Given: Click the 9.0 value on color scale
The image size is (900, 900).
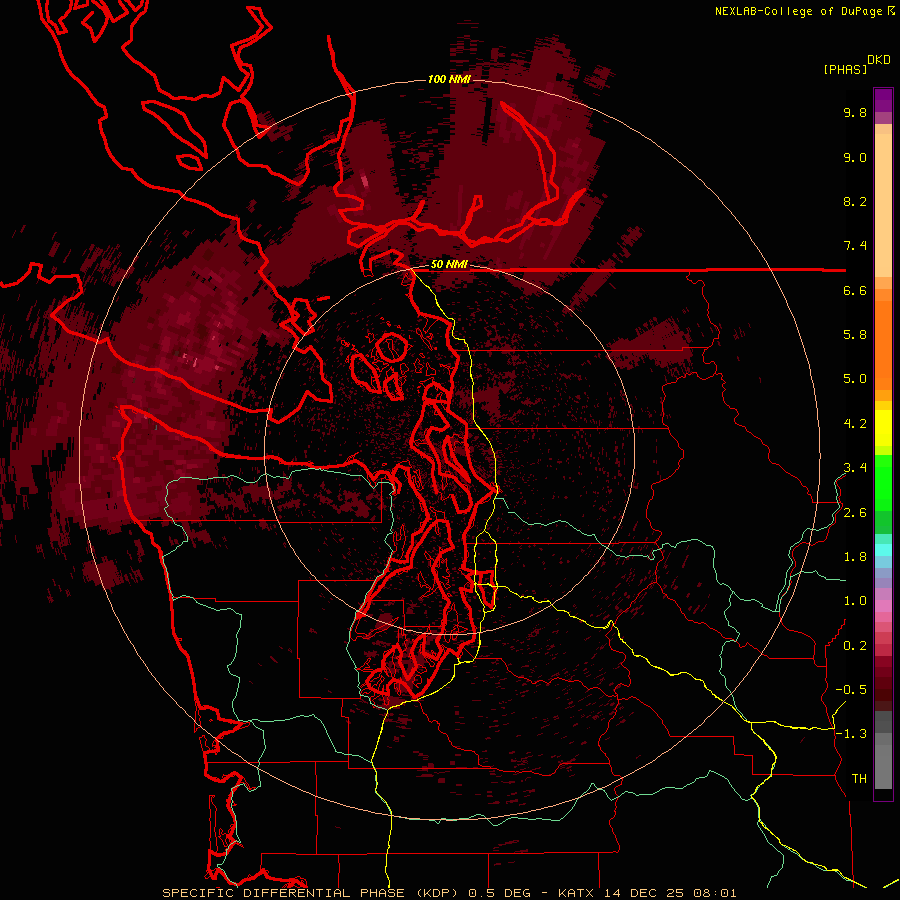Looking at the screenshot, I should (x=855, y=157).
